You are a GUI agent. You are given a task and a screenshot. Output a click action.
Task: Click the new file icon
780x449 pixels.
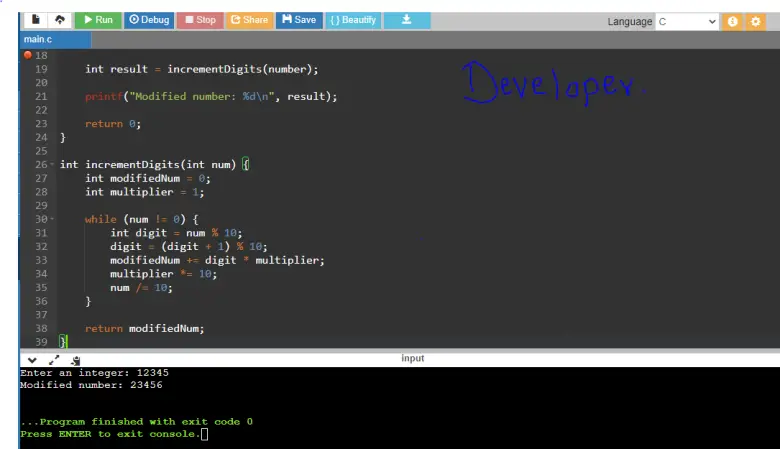click(x=36, y=20)
